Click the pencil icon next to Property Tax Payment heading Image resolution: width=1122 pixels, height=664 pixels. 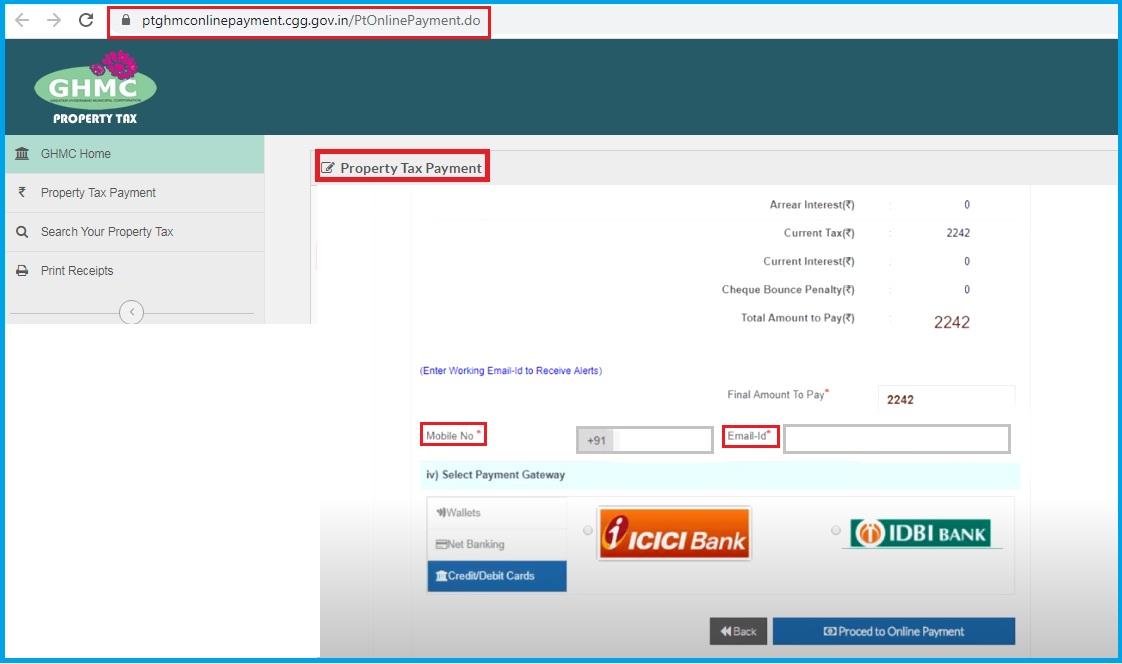click(330, 167)
